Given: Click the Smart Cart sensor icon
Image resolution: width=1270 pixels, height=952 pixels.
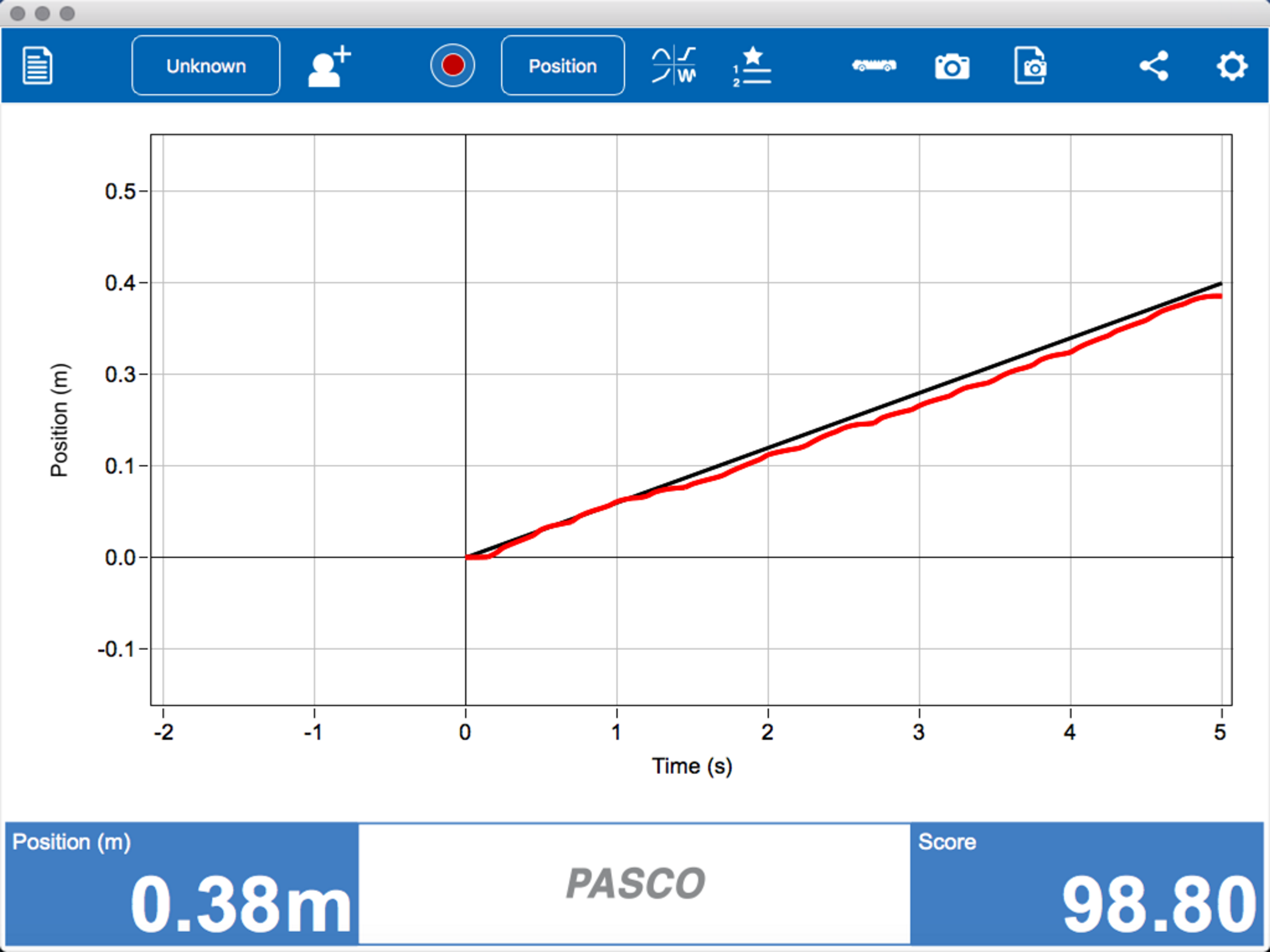Looking at the screenshot, I should (873, 66).
